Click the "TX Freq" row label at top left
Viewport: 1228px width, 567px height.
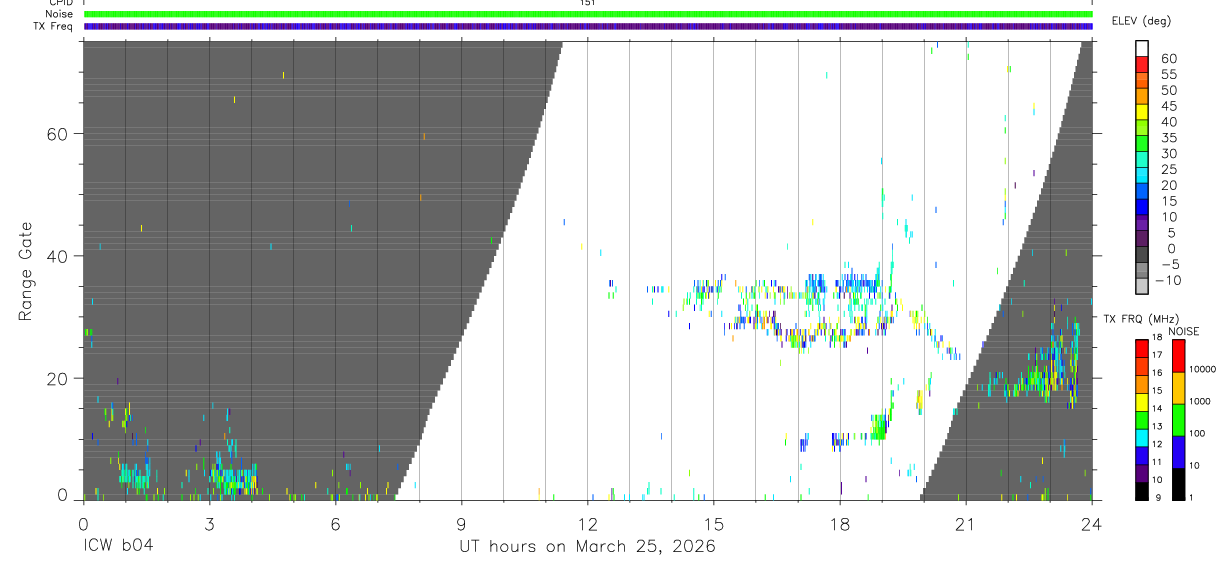pos(52,26)
